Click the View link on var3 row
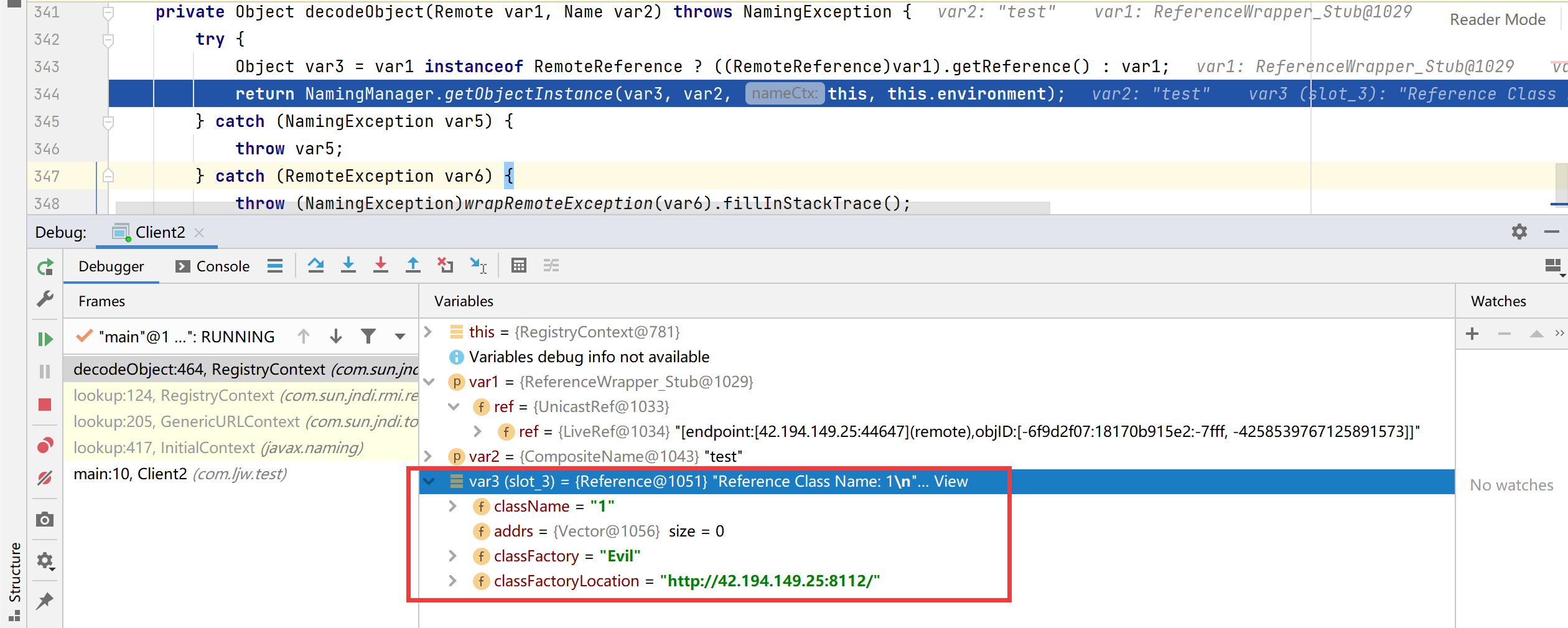Screen dimensions: 1568x628 click(951, 481)
